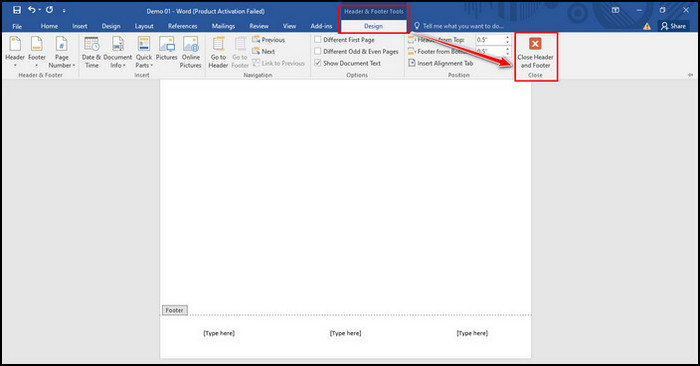
Task: Jump to the Previous header/footer section
Action: tap(268, 40)
